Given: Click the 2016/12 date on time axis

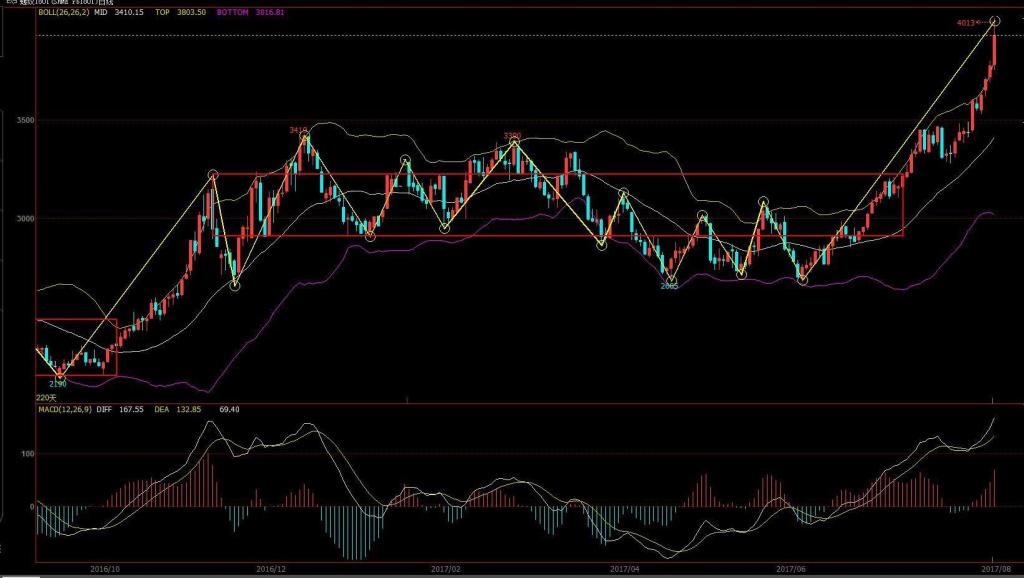Looking at the screenshot, I should click(x=273, y=569).
